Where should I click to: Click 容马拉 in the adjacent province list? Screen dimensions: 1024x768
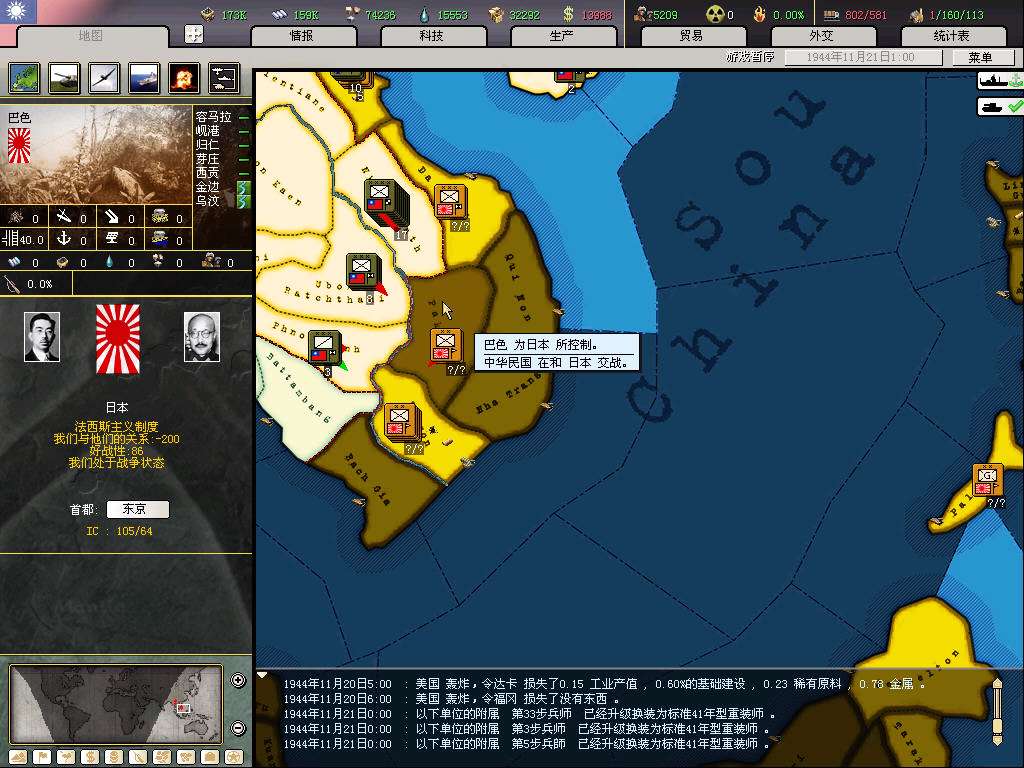214,116
